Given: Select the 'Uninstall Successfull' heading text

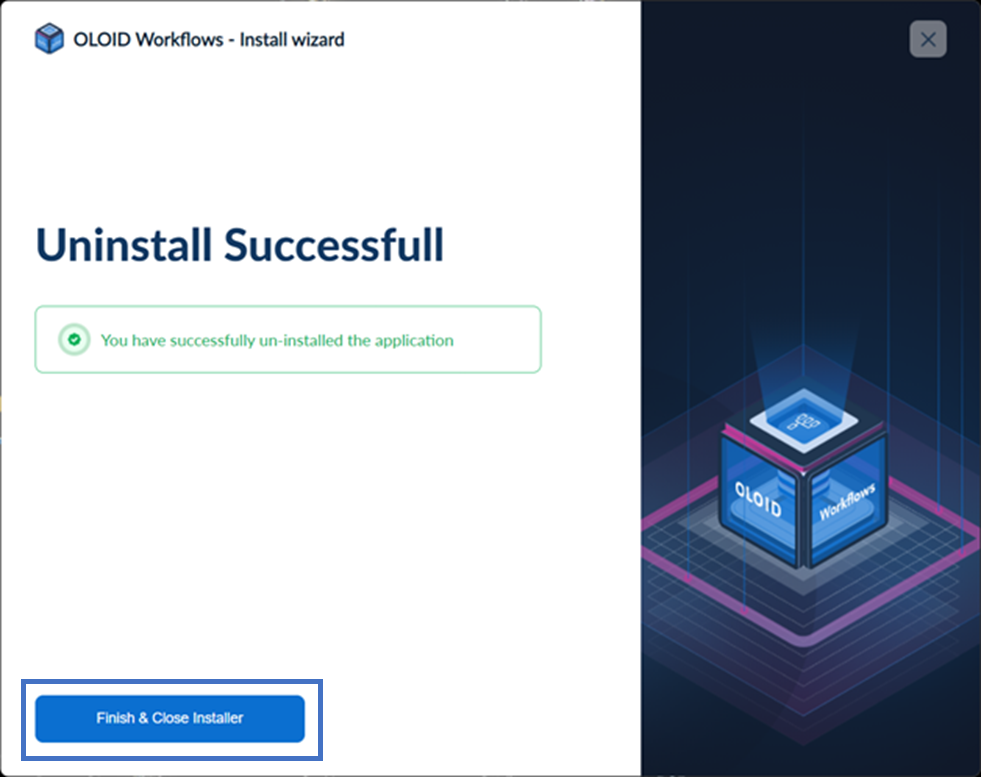Looking at the screenshot, I should [240, 245].
